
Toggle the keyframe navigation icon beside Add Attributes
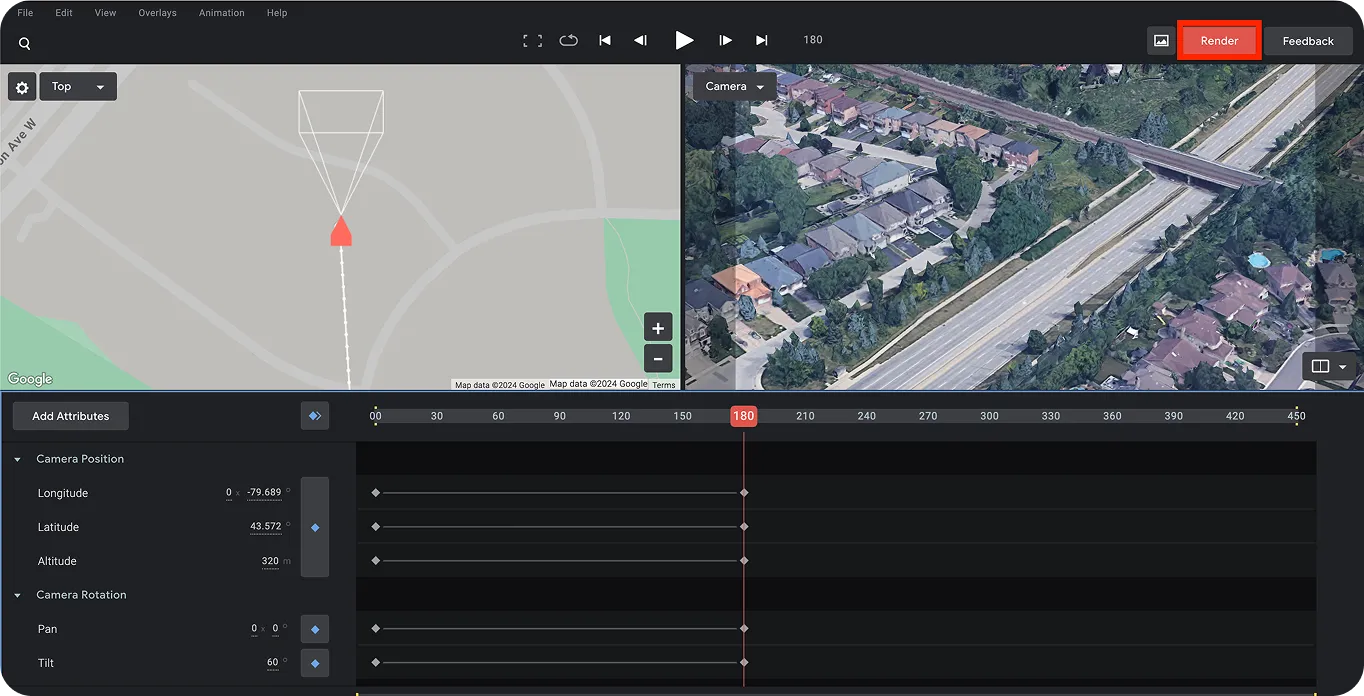point(315,416)
